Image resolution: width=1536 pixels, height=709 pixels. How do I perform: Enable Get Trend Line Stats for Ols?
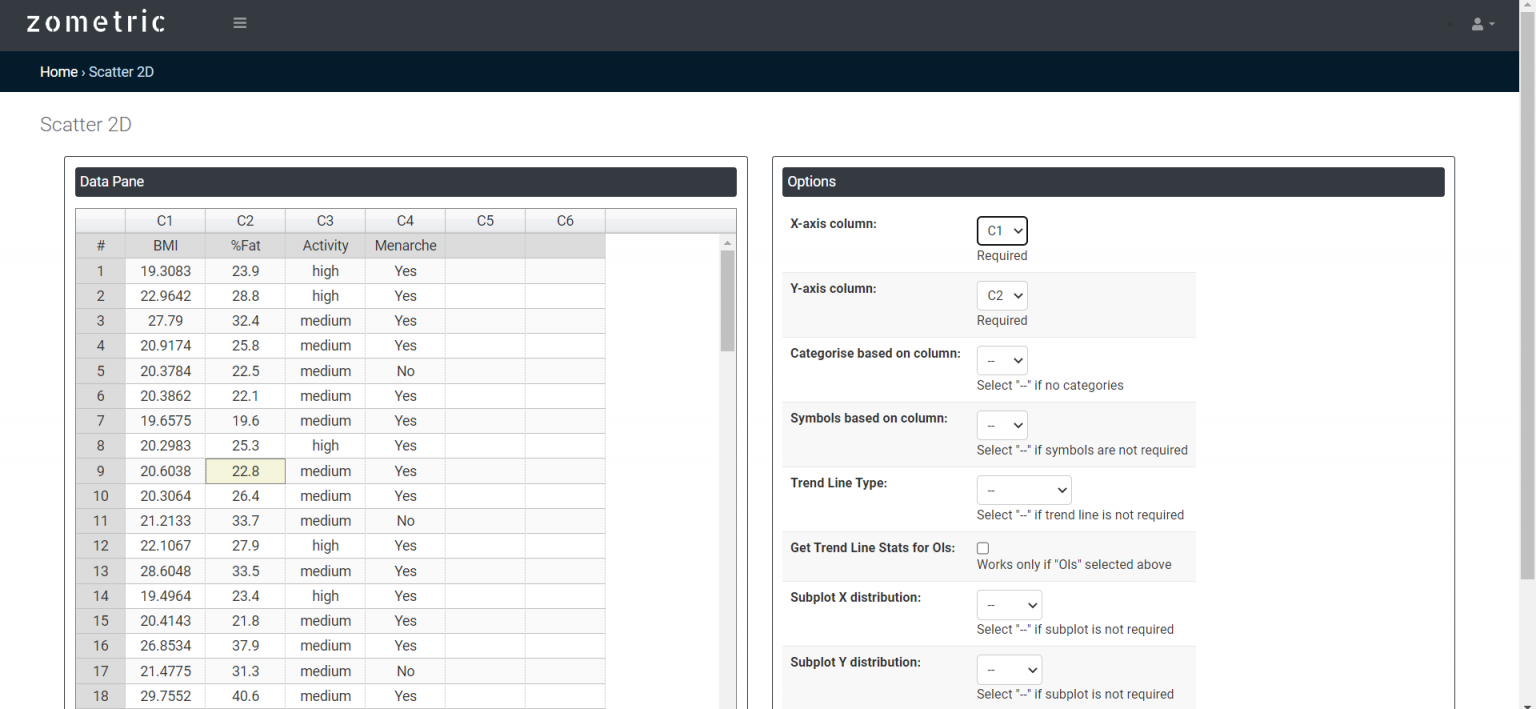click(x=983, y=548)
